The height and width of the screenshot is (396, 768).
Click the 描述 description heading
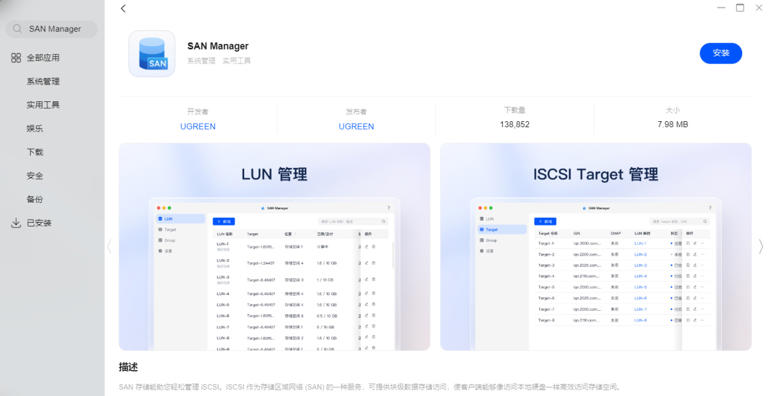pyautogui.click(x=128, y=367)
